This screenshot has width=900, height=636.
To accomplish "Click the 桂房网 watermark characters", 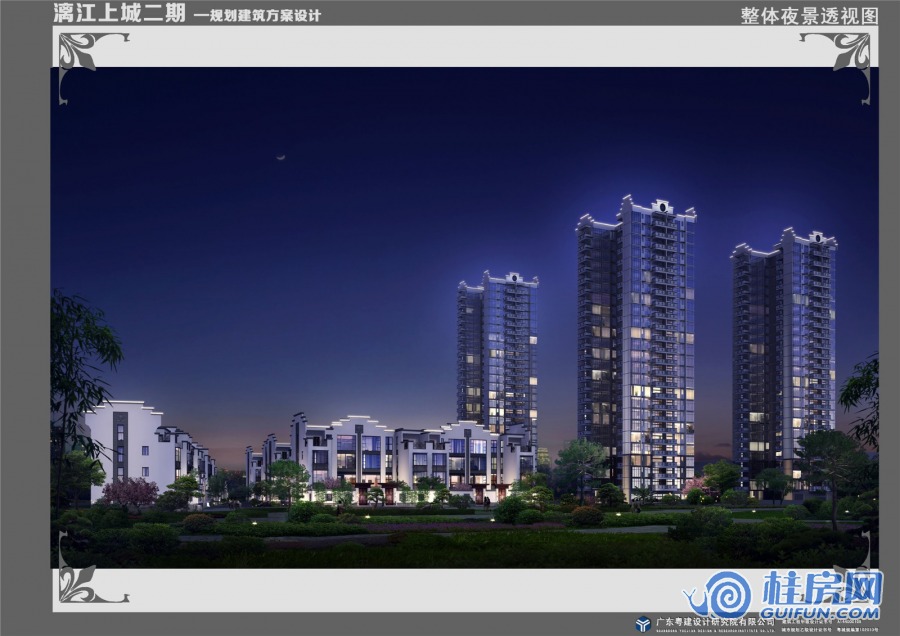I will coord(823,586).
